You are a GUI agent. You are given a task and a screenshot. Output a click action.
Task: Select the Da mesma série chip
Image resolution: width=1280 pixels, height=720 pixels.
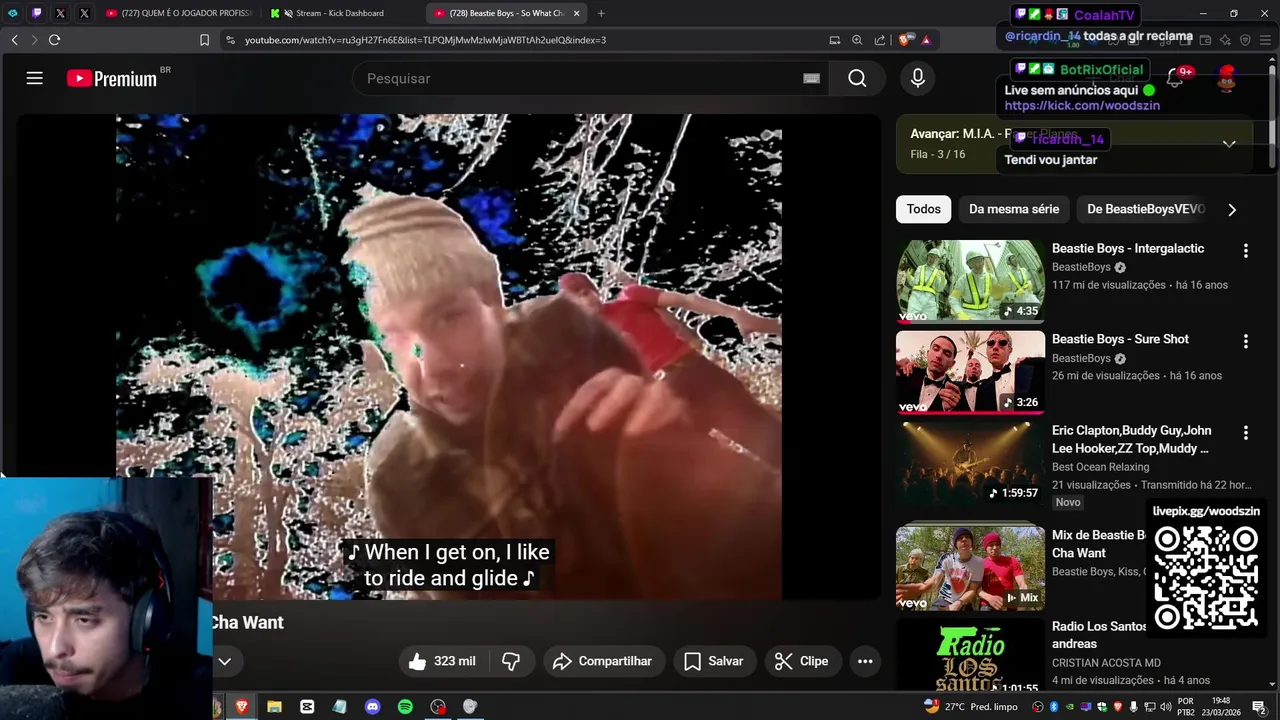click(1013, 209)
